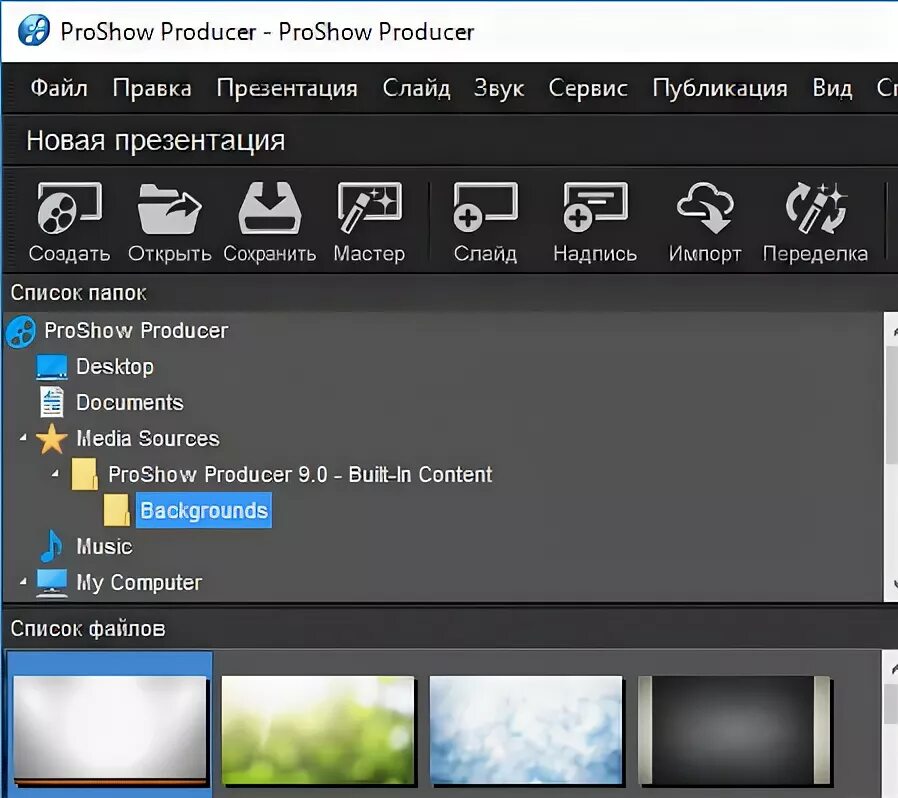898x798 pixels.
Task: Select the Media Sources label
Action: point(148,439)
